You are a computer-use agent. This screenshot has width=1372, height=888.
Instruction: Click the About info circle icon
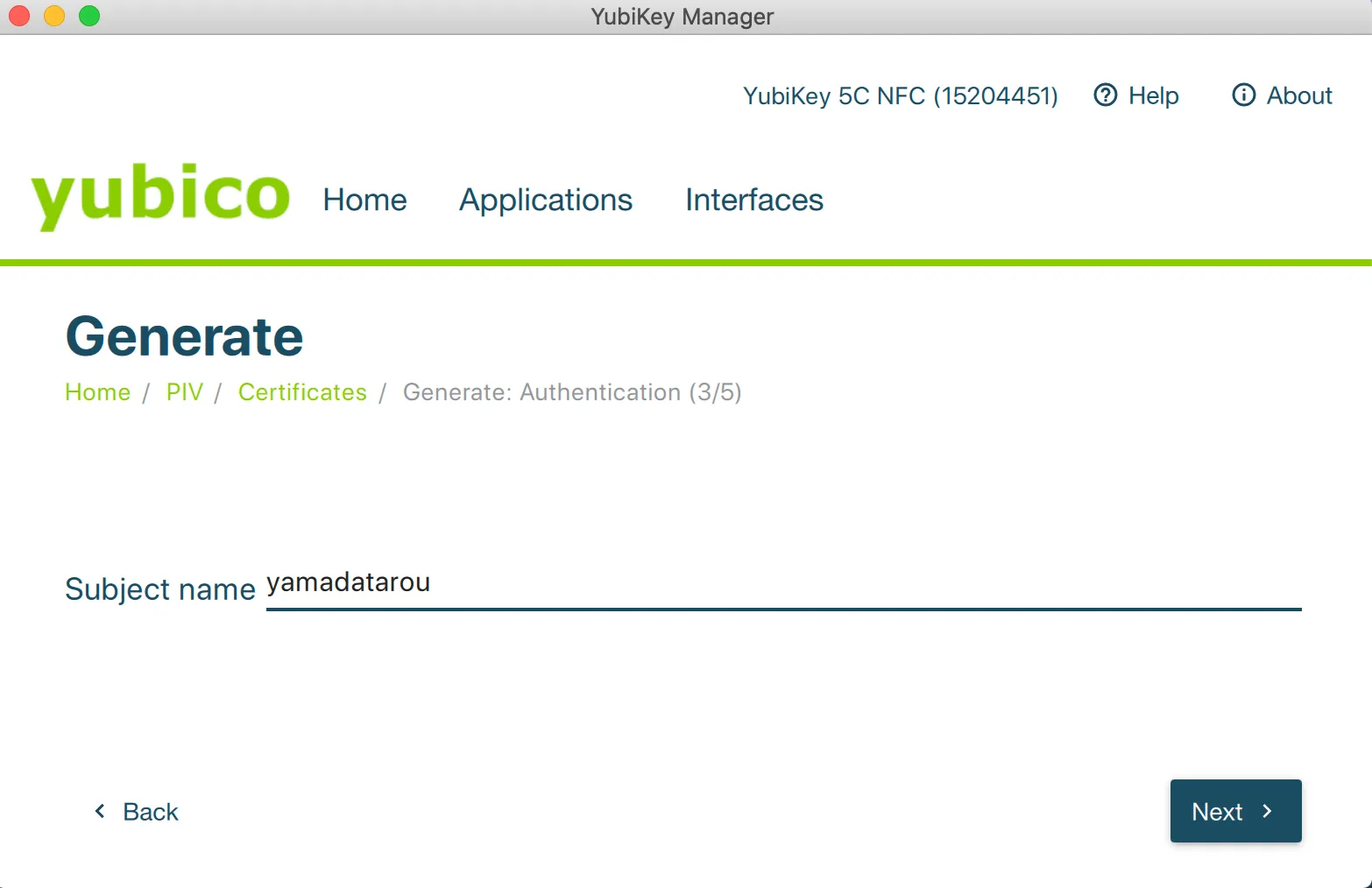[1243, 95]
